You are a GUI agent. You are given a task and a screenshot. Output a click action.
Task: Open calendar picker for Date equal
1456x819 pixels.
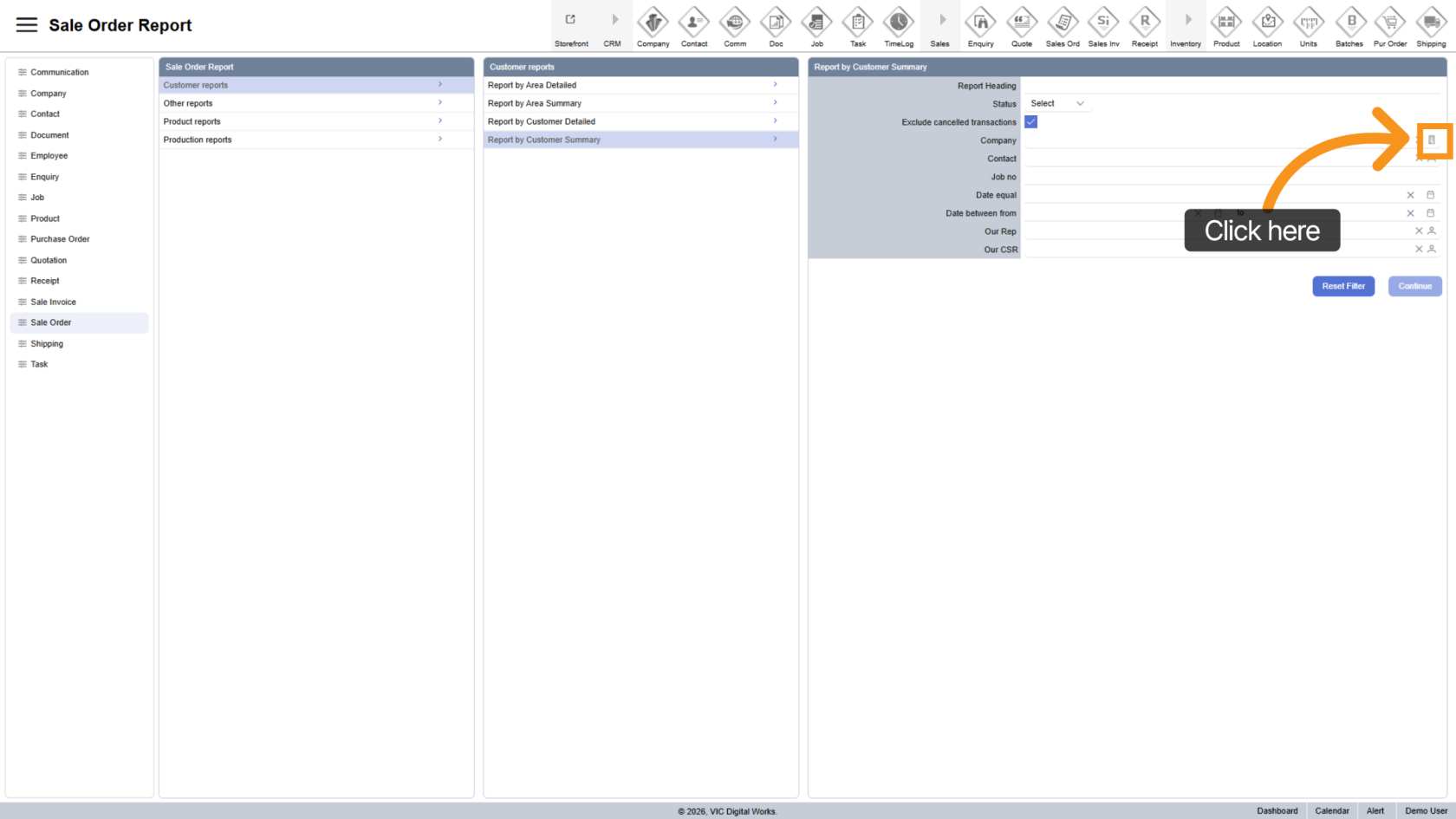click(x=1431, y=195)
